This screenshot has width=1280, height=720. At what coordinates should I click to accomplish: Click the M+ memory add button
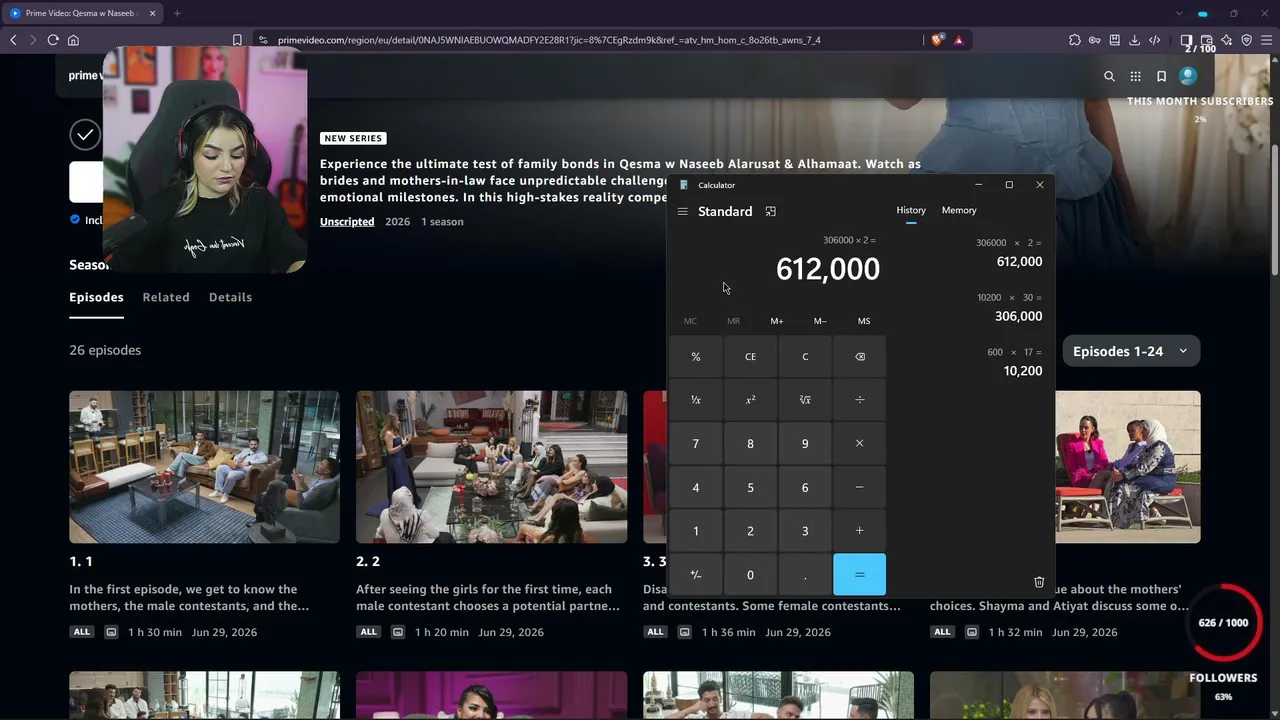coord(777,321)
